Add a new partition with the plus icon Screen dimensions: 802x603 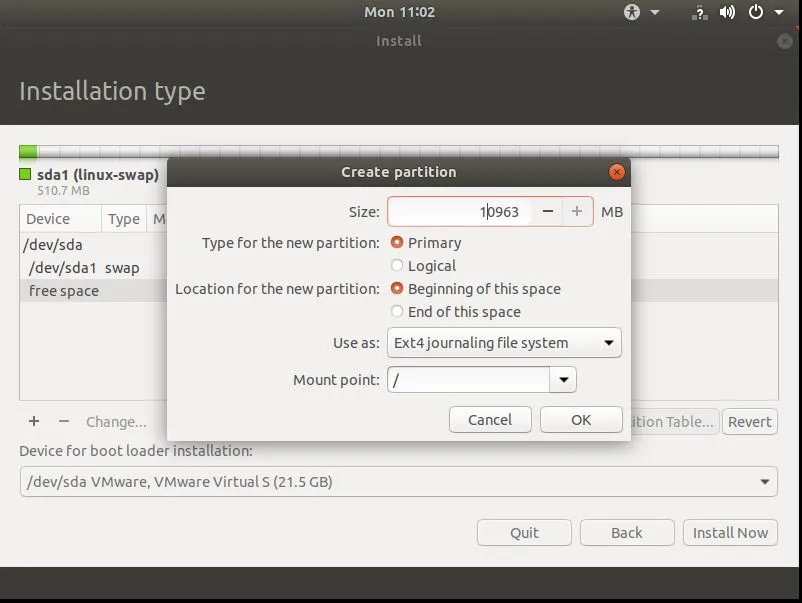click(33, 421)
